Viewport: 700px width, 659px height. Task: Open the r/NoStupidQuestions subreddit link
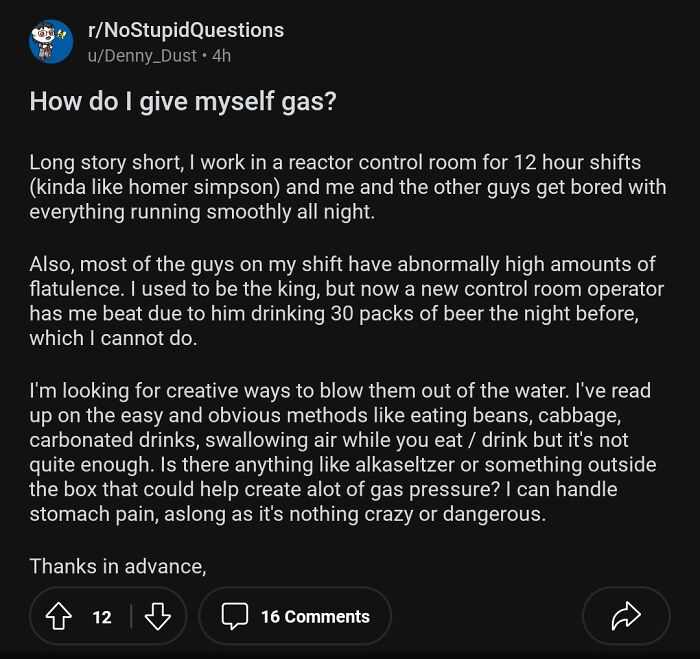pos(186,30)
